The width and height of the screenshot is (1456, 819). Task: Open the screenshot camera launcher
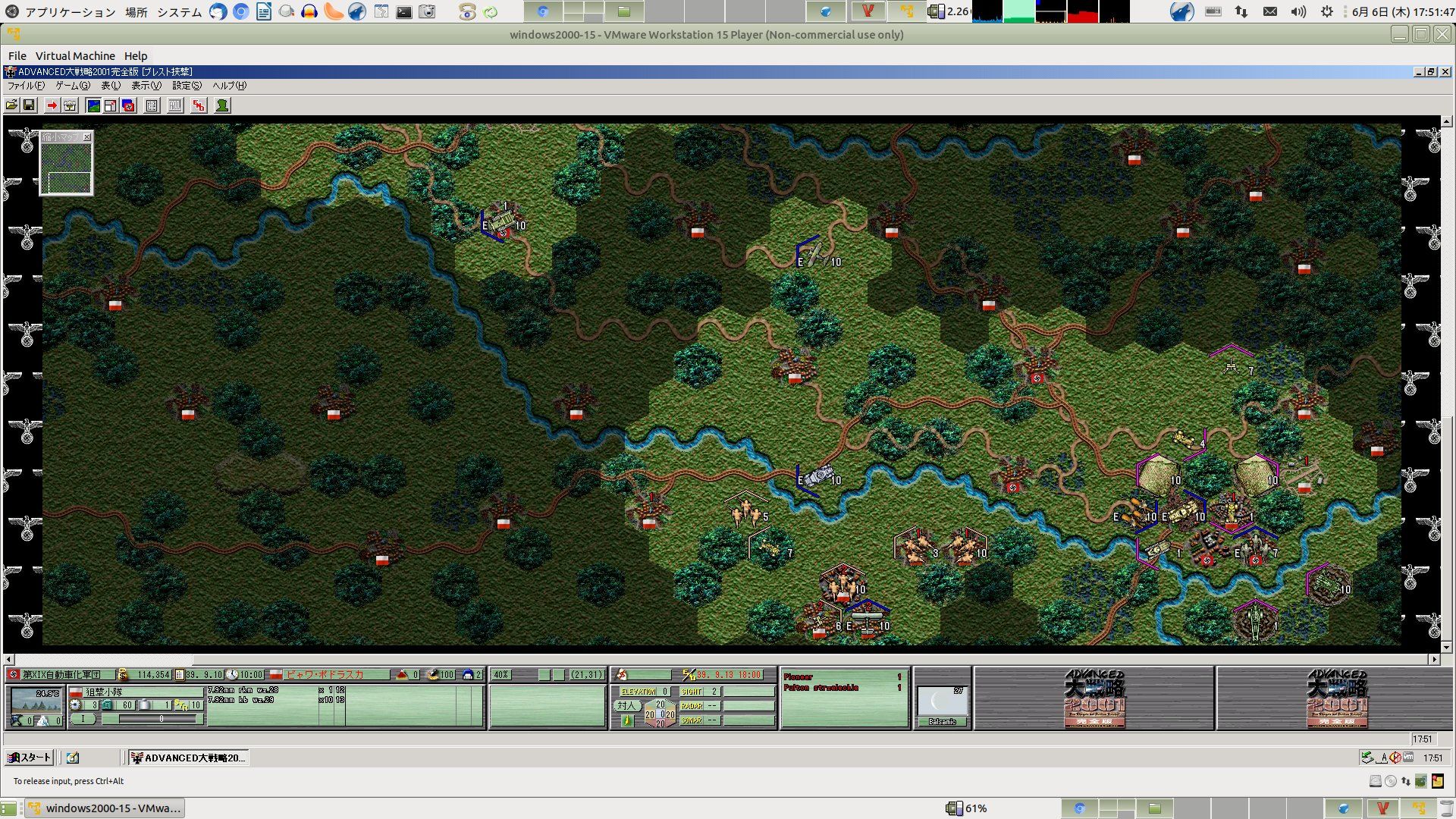tap(428, 12)
